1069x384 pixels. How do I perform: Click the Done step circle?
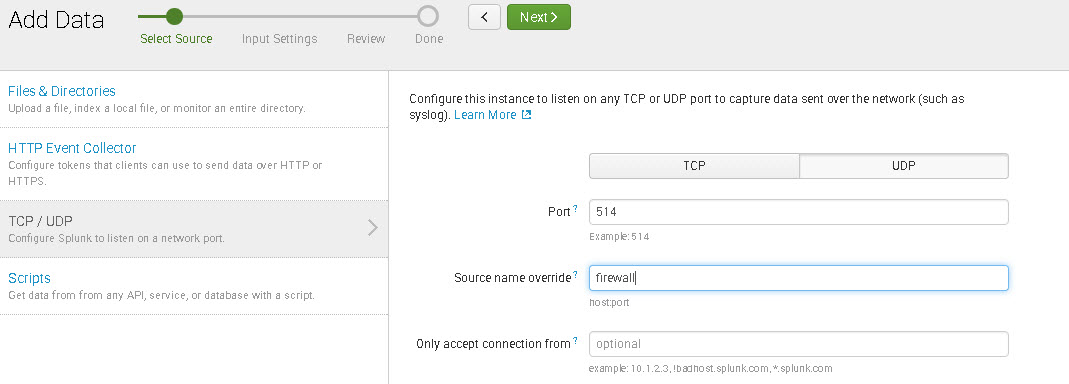pyautogui.click(x=428, y=16)
